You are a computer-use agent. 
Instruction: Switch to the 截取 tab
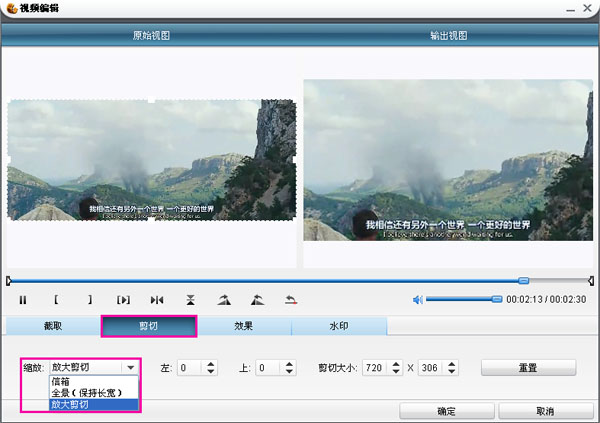coord(53,326)
